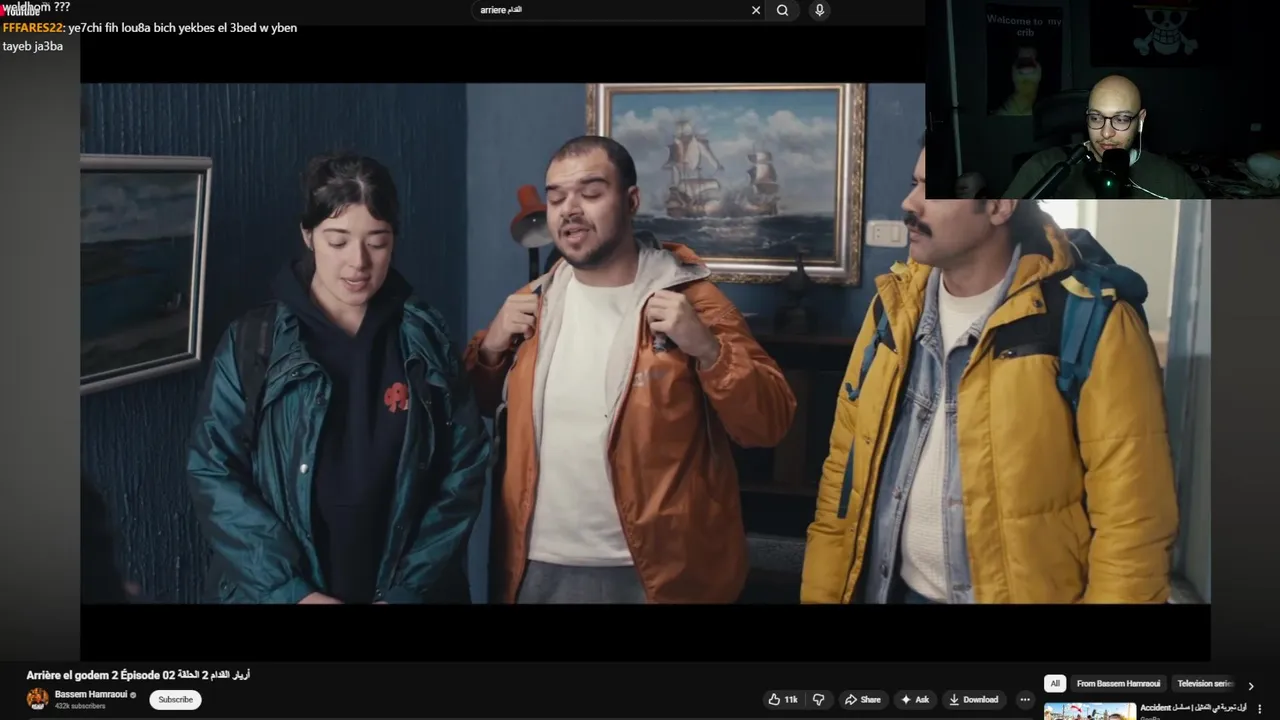The width and height of the screenshot is (1280, 720).
Task: Download the video
Action: tap(974, 700)
